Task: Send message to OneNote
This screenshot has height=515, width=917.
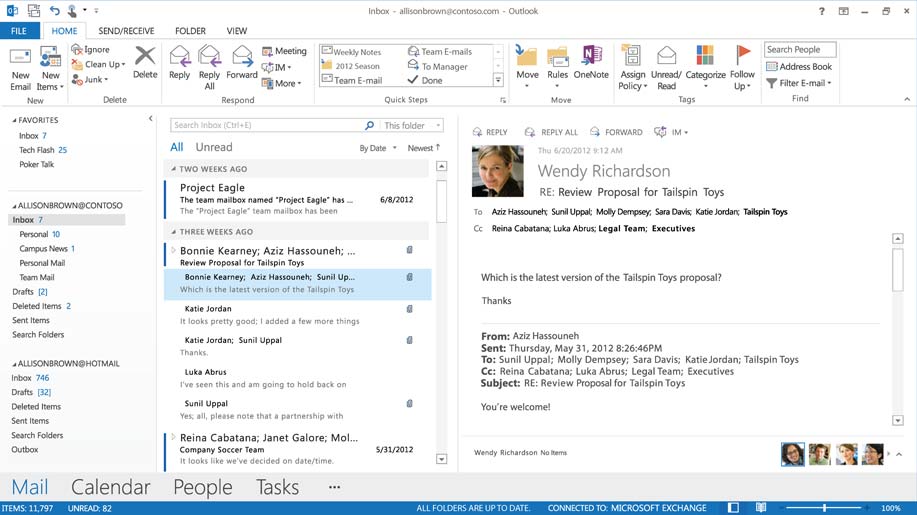Action: 591,63
